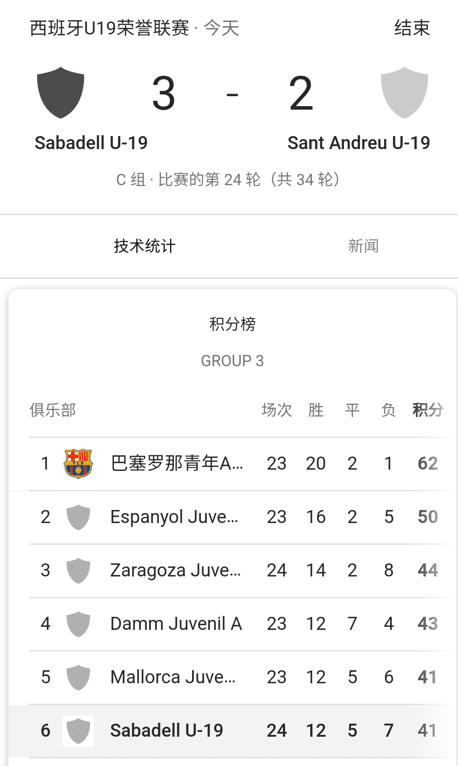Click the Damm Juvenil A shield icon
The height and width of the screenshot is (766, 458).
coord(78,623)
